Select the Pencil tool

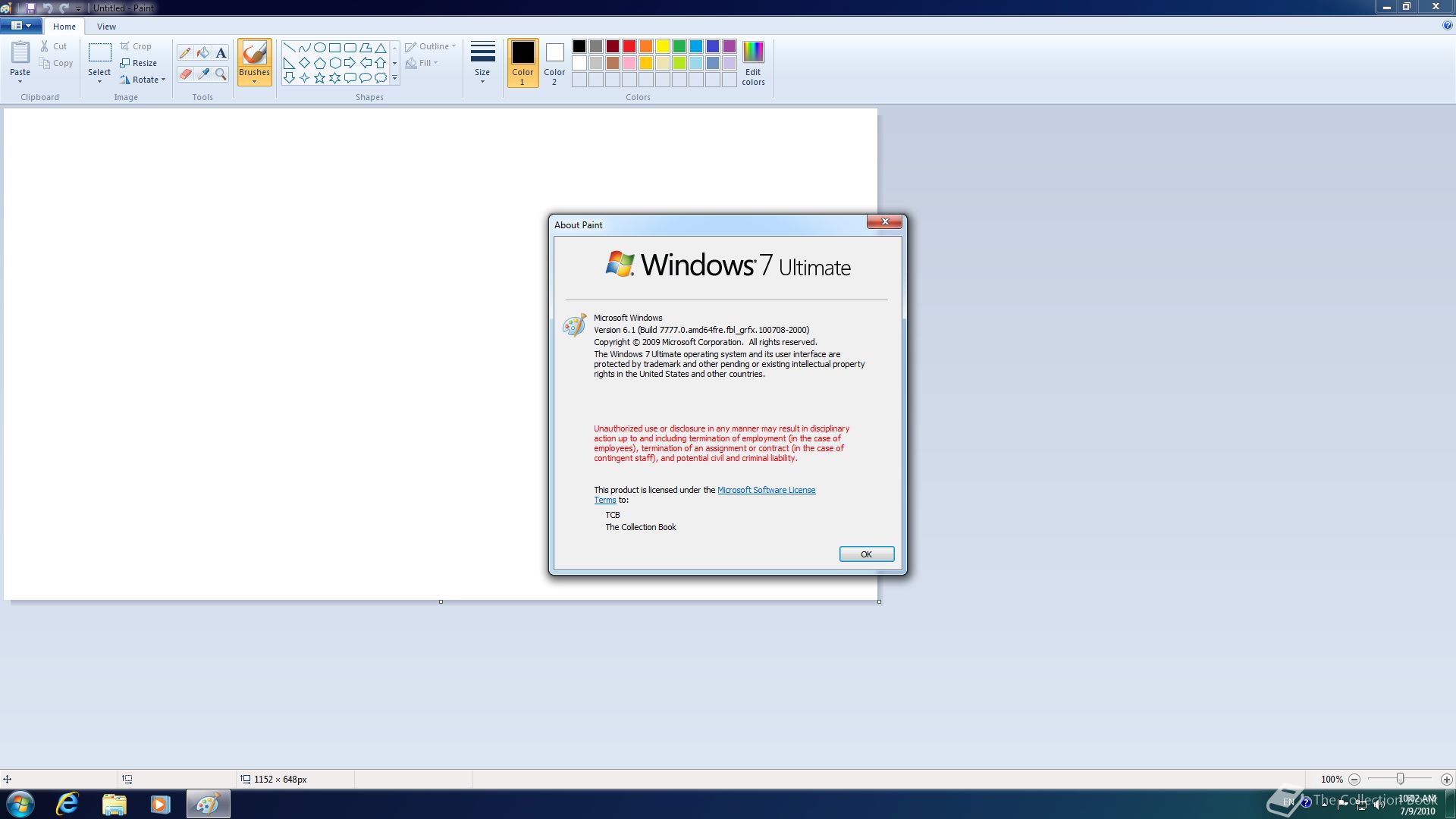[185, 52]
